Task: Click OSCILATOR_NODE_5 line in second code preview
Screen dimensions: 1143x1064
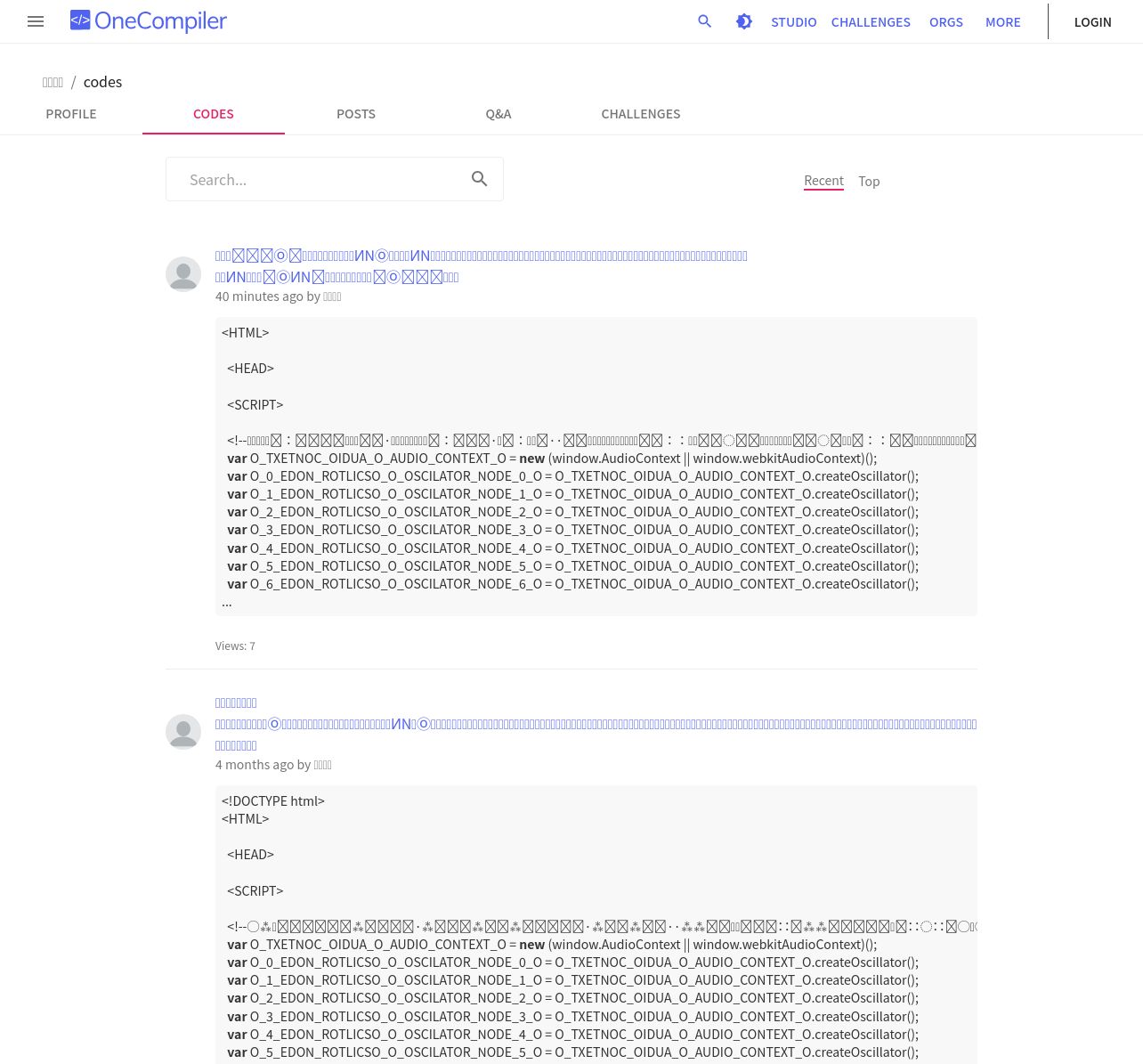Action: (x=572, y=1052)
